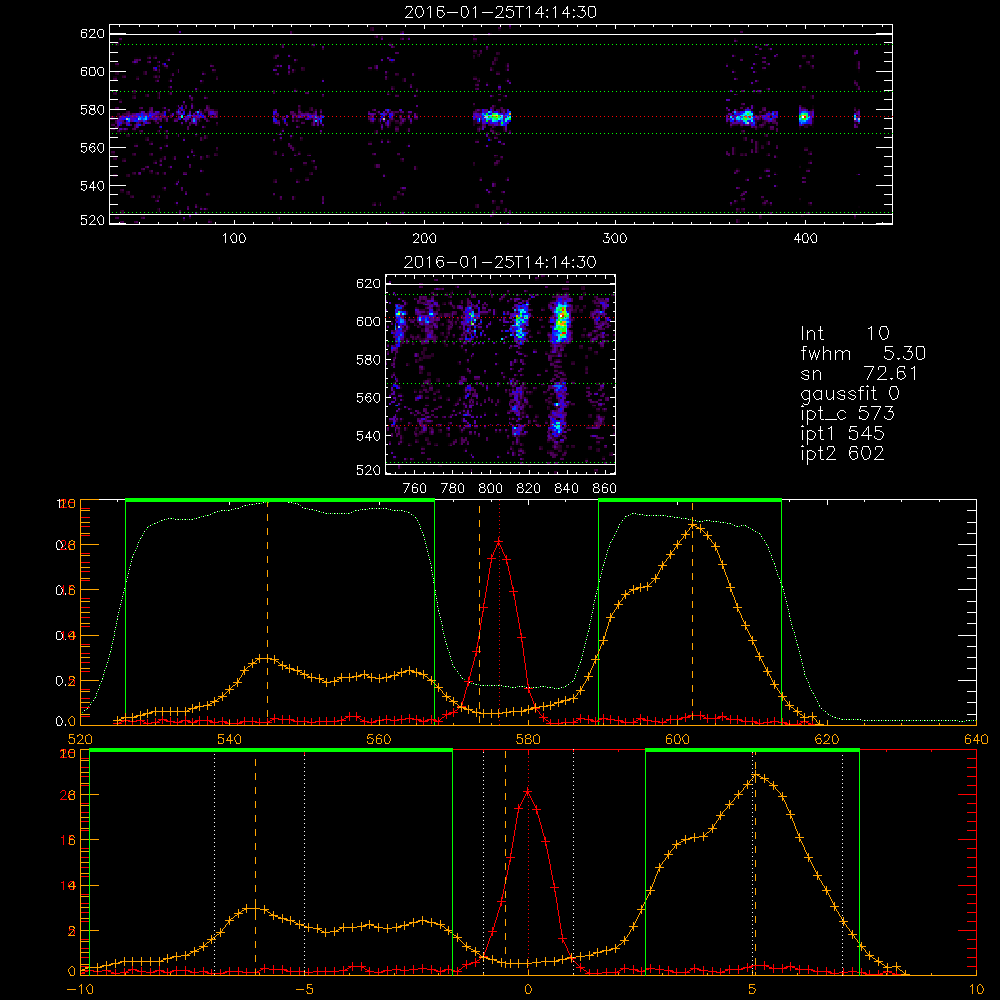Click the top plot title 2016-01-25T14:14:30

click(x=500, y=12)
